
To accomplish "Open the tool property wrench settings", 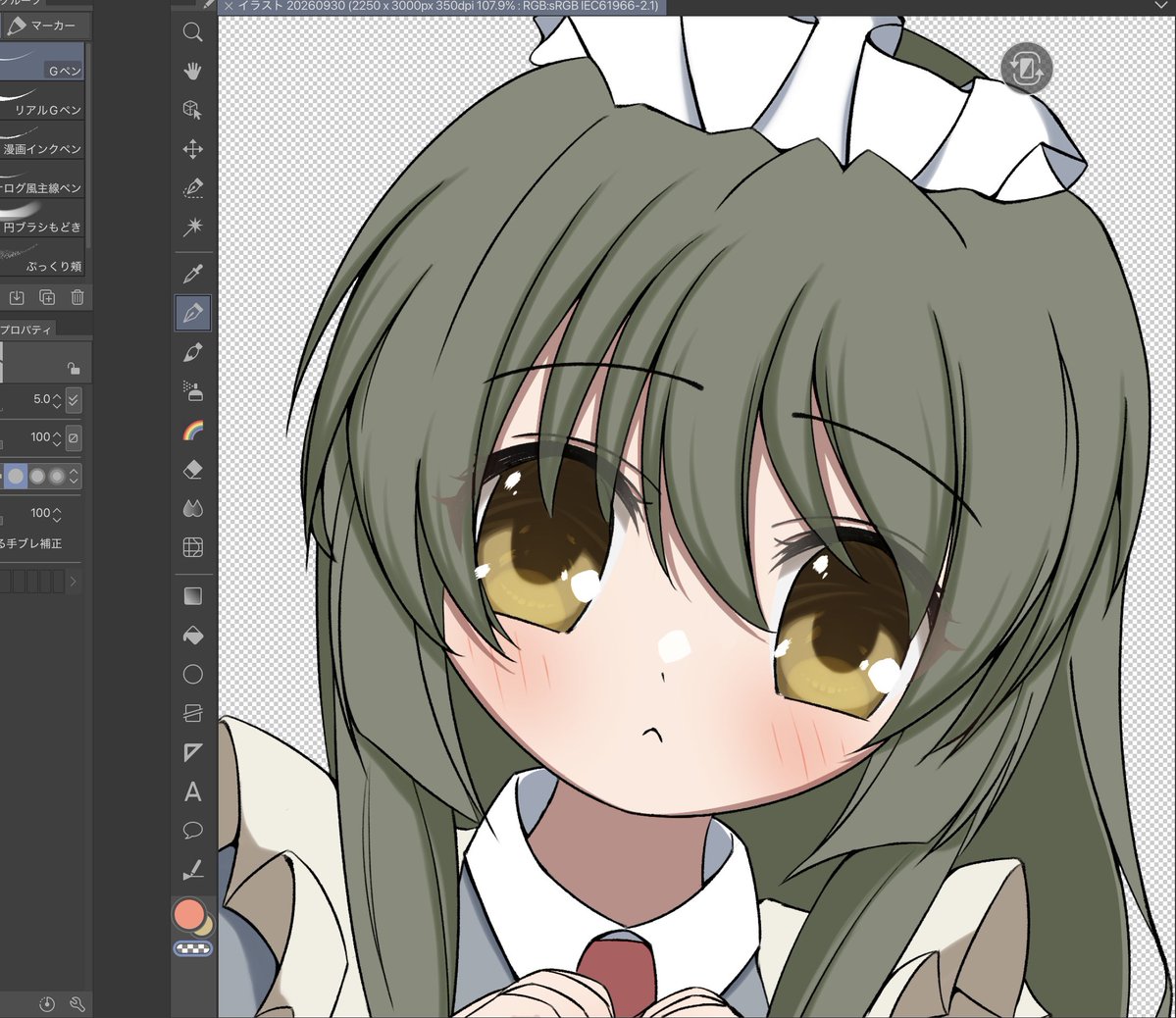I will click(77, 1003).
